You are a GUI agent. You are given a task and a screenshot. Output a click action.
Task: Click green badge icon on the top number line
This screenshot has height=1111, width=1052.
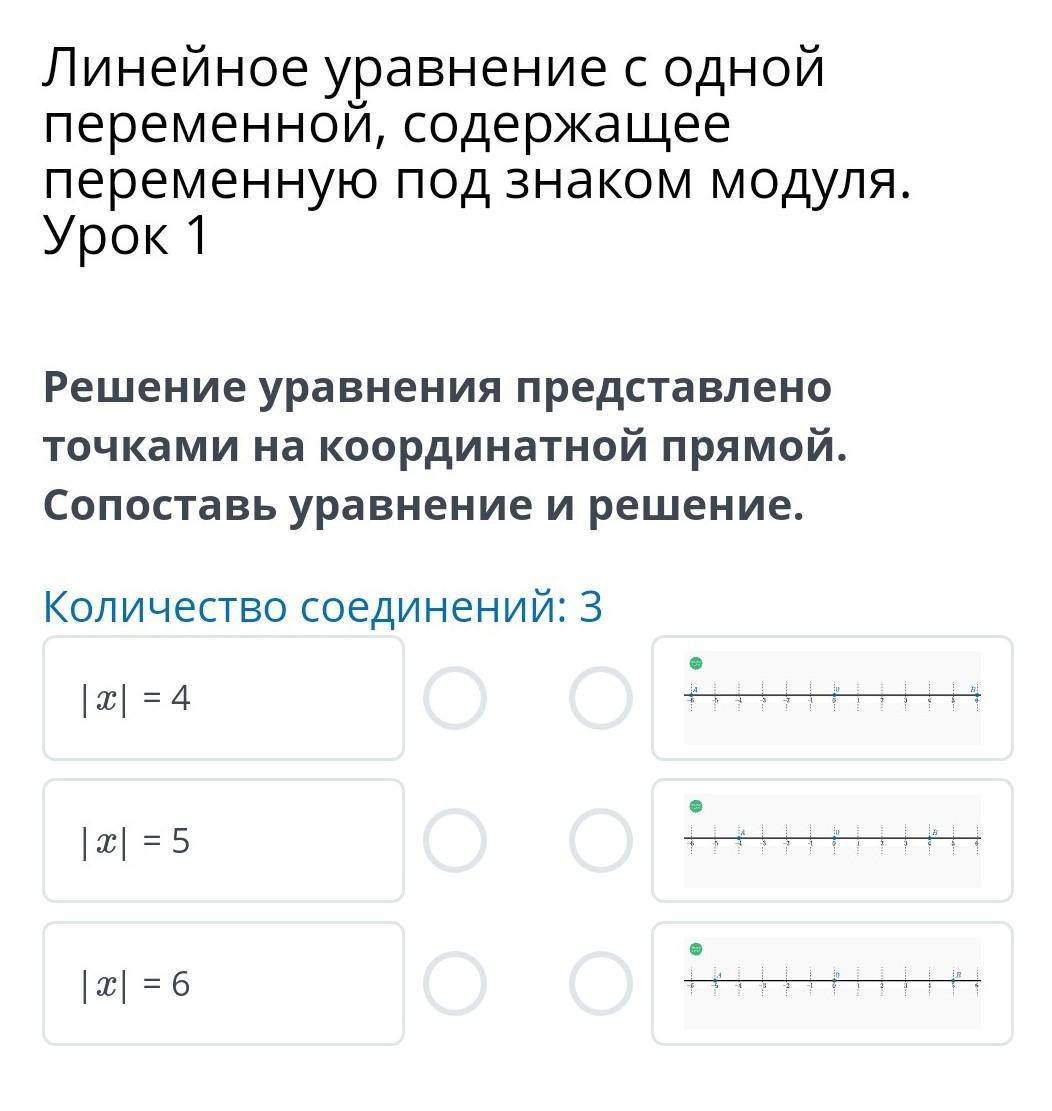point(696,663)
